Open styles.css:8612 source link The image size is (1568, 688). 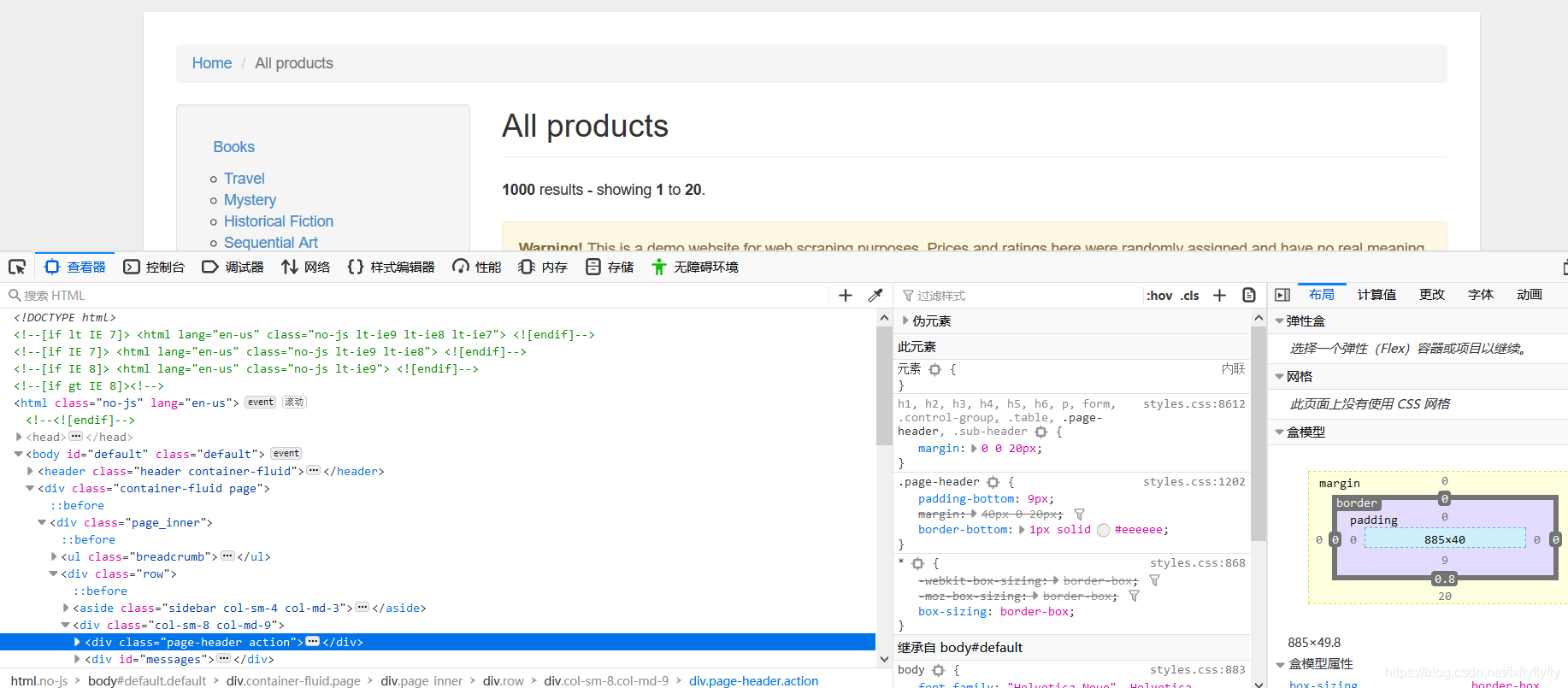[1194, 404]
